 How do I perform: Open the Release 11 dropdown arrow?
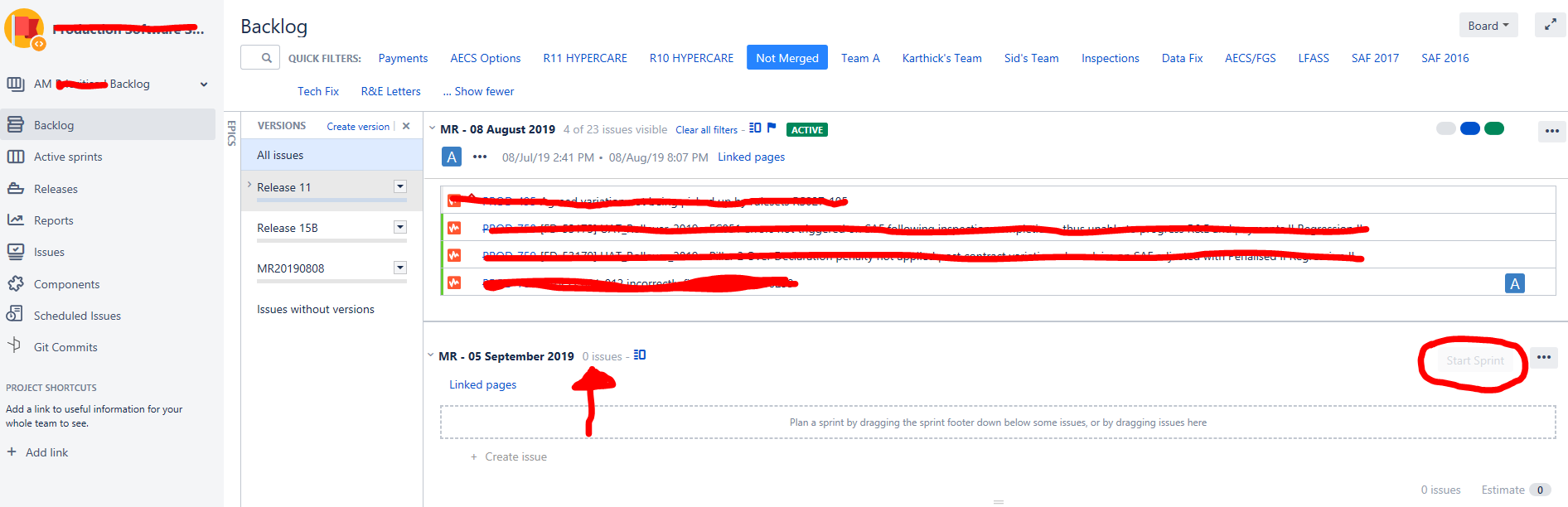400,187
